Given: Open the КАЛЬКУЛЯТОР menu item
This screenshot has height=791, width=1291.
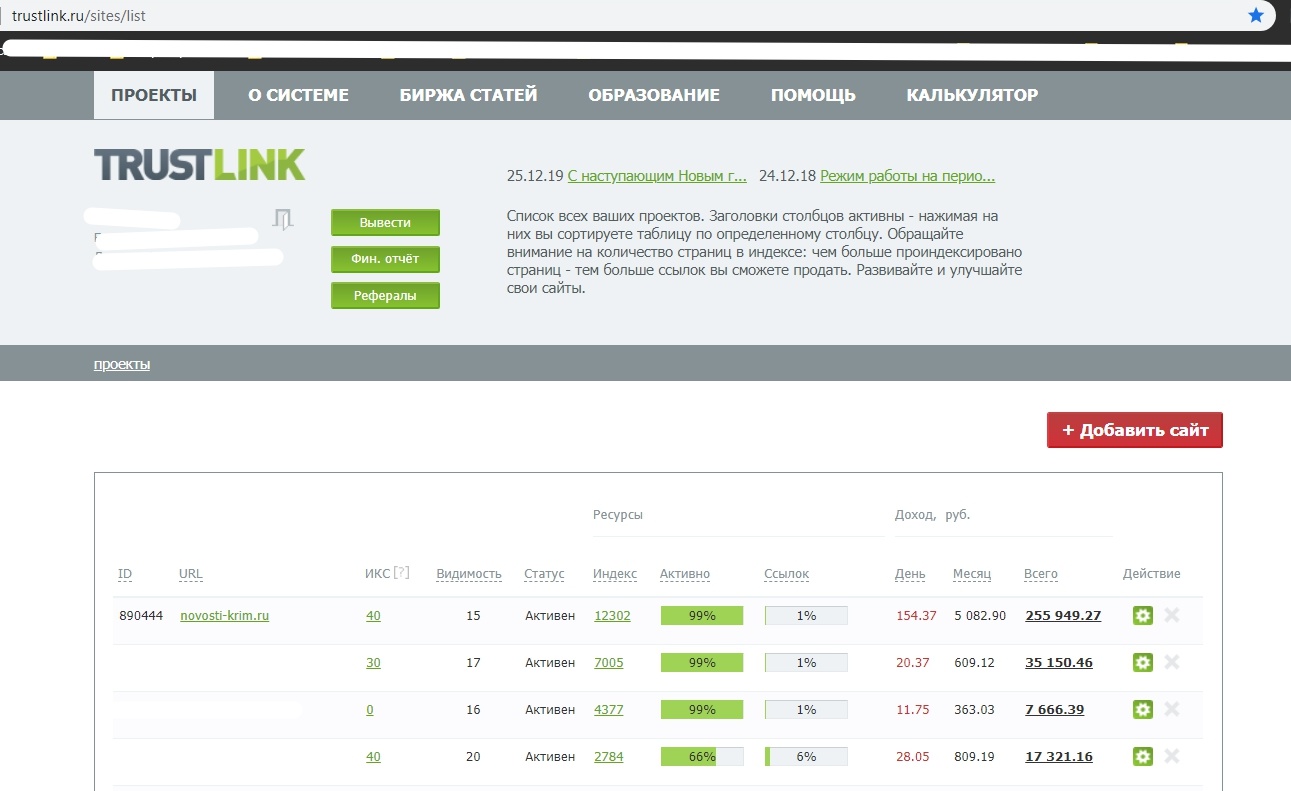Looking at the screenshot, I should click(x=972, y=96).
